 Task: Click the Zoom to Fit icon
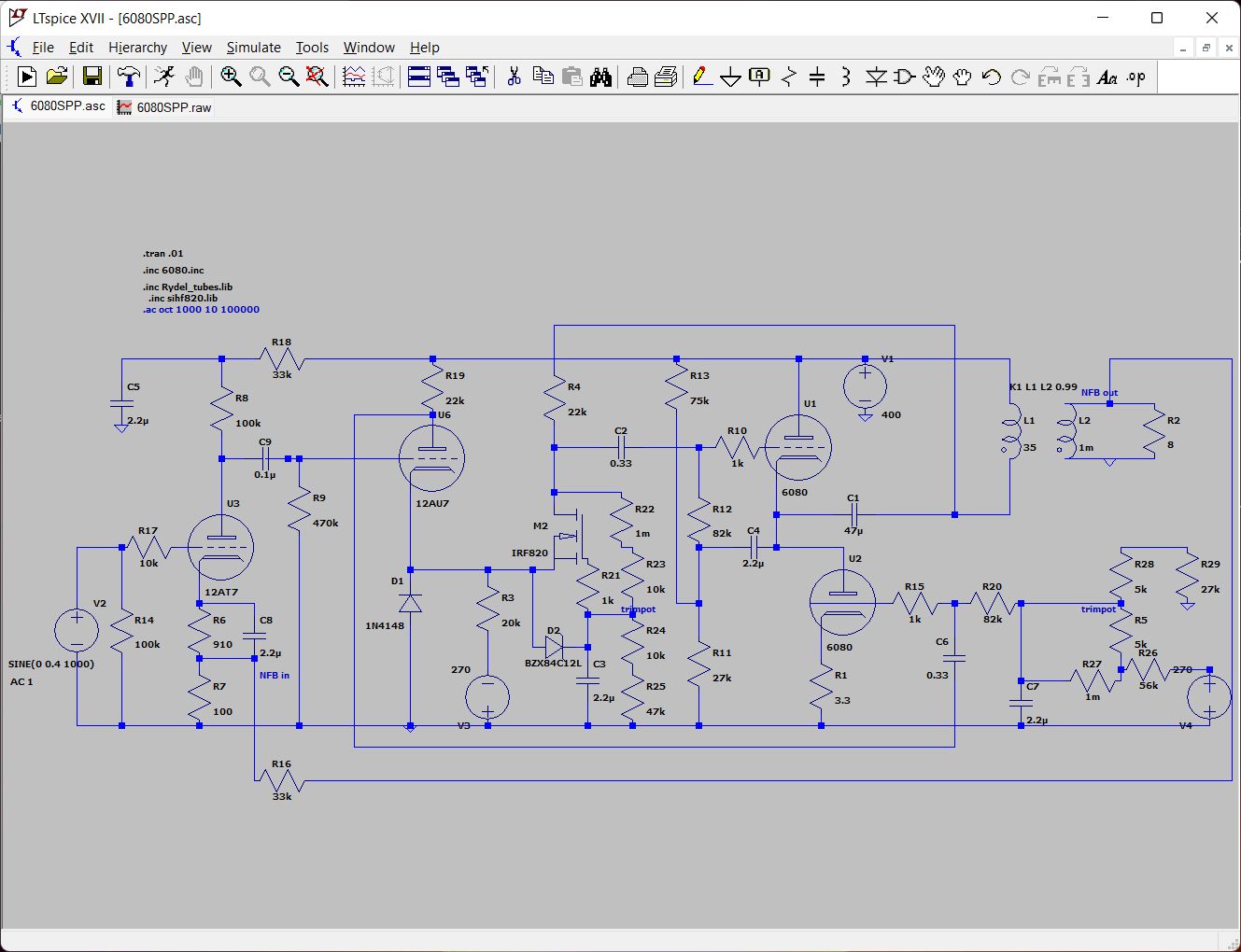(317, 77)
